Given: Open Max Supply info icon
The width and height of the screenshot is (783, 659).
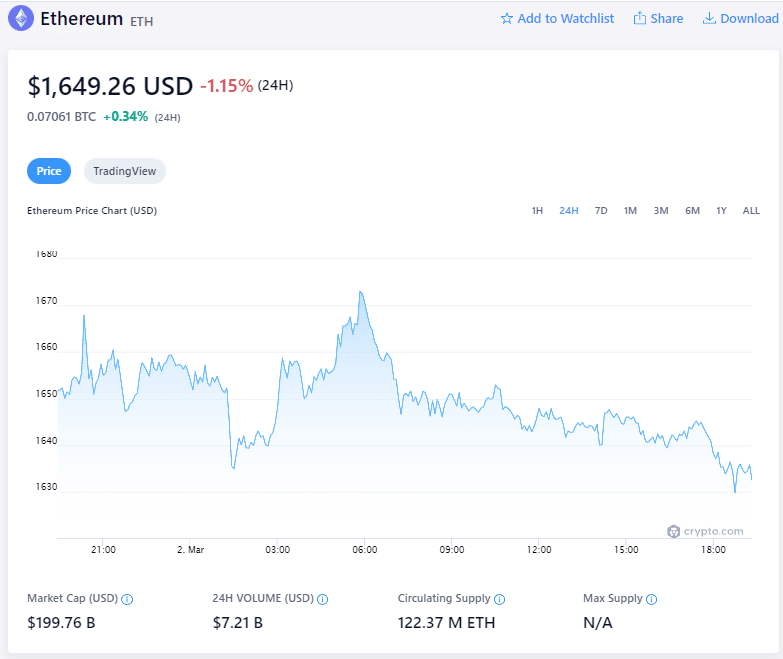Looking at the screenshot, I should [652, 599].
